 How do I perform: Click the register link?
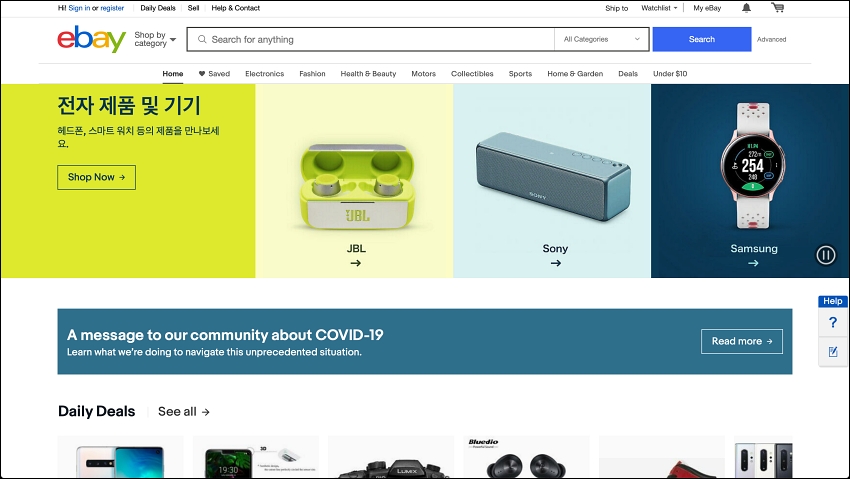pyautogui.click(x=112, y=8)
